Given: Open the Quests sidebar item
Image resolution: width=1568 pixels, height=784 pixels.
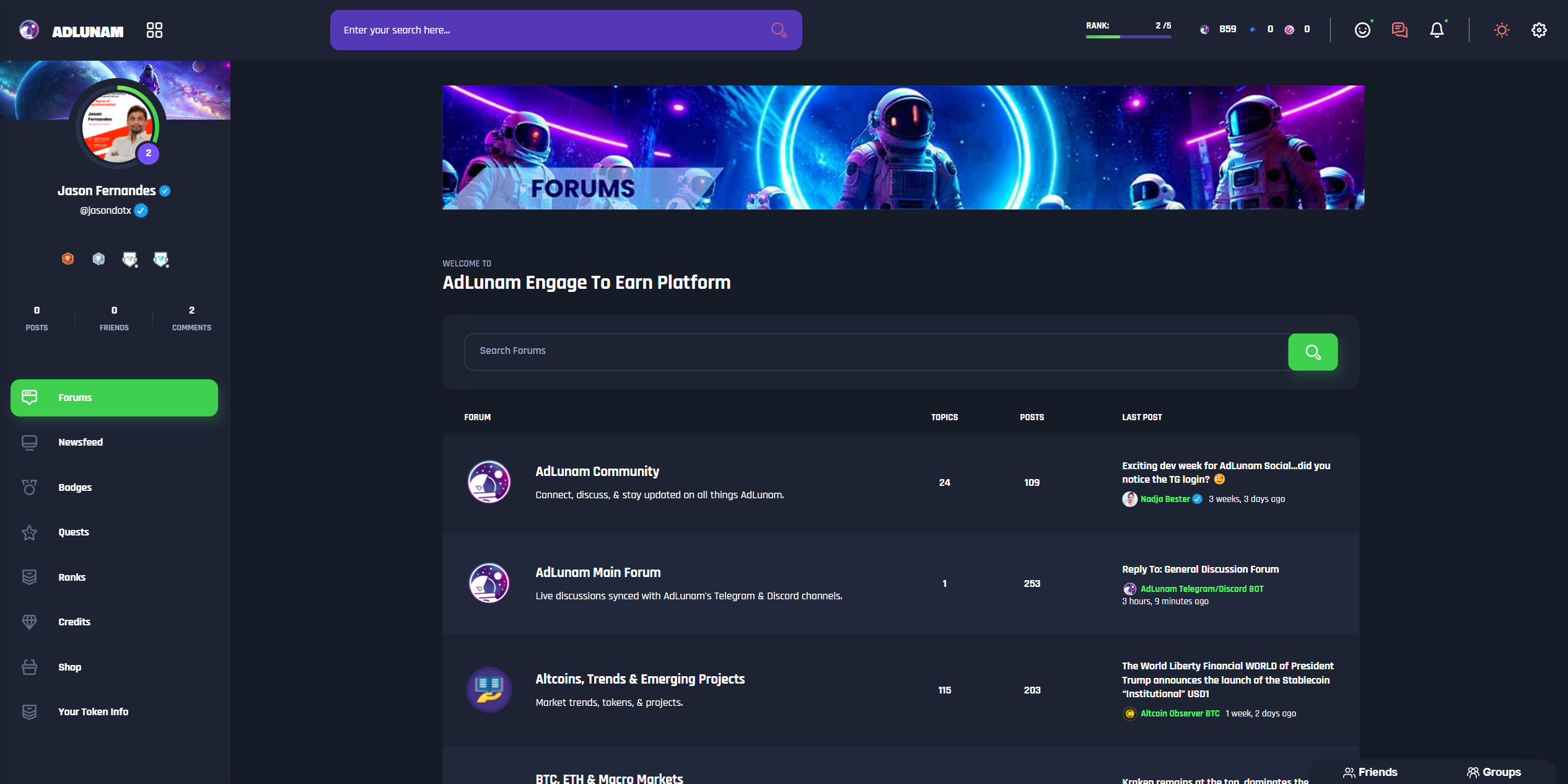Looking at the screenshot, I should click(74, 532).
